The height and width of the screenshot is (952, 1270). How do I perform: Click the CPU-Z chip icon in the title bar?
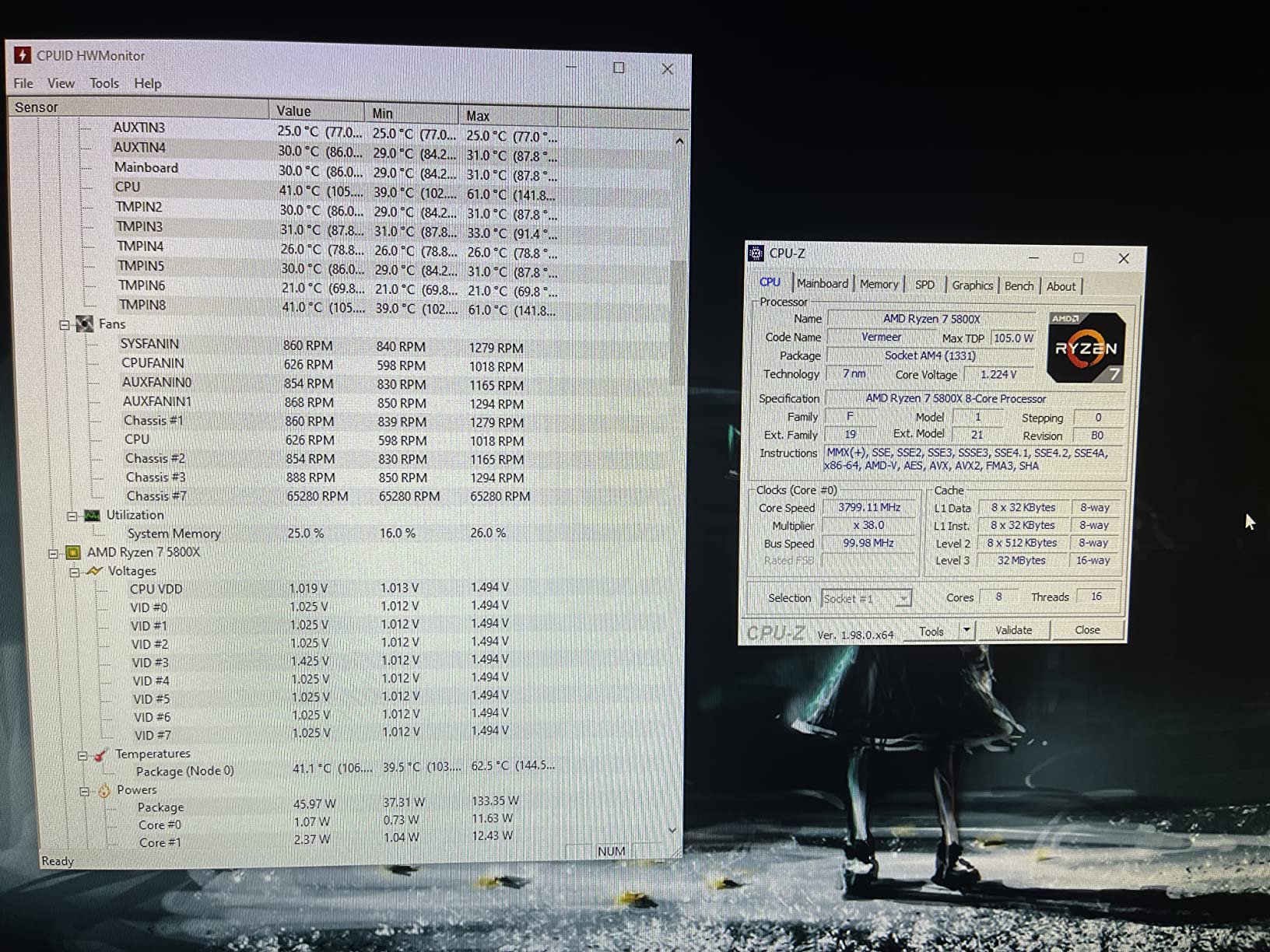[x=756, y=254]
